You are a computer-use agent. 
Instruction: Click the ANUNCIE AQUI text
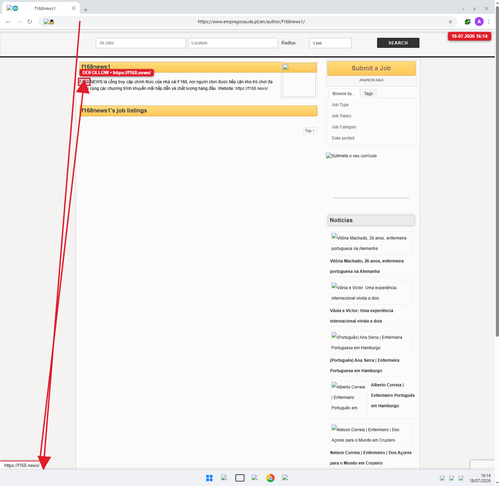[x=371, y=80]
